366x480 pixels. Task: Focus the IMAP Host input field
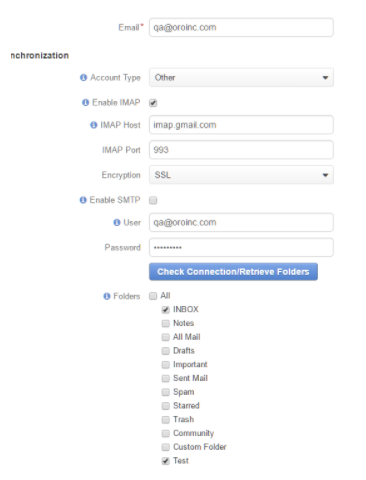(x=241, y=125)
